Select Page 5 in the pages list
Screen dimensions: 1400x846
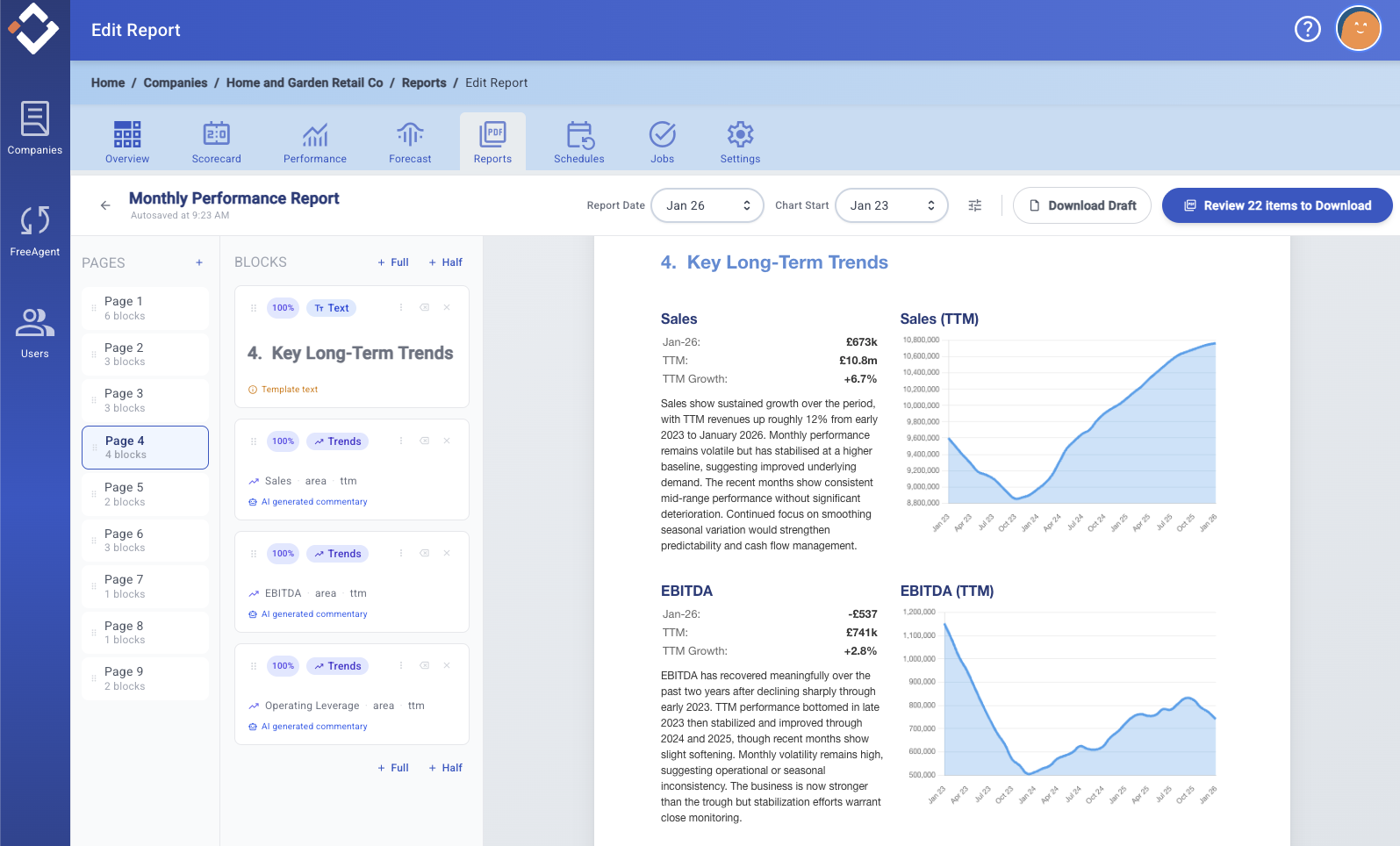145,494
